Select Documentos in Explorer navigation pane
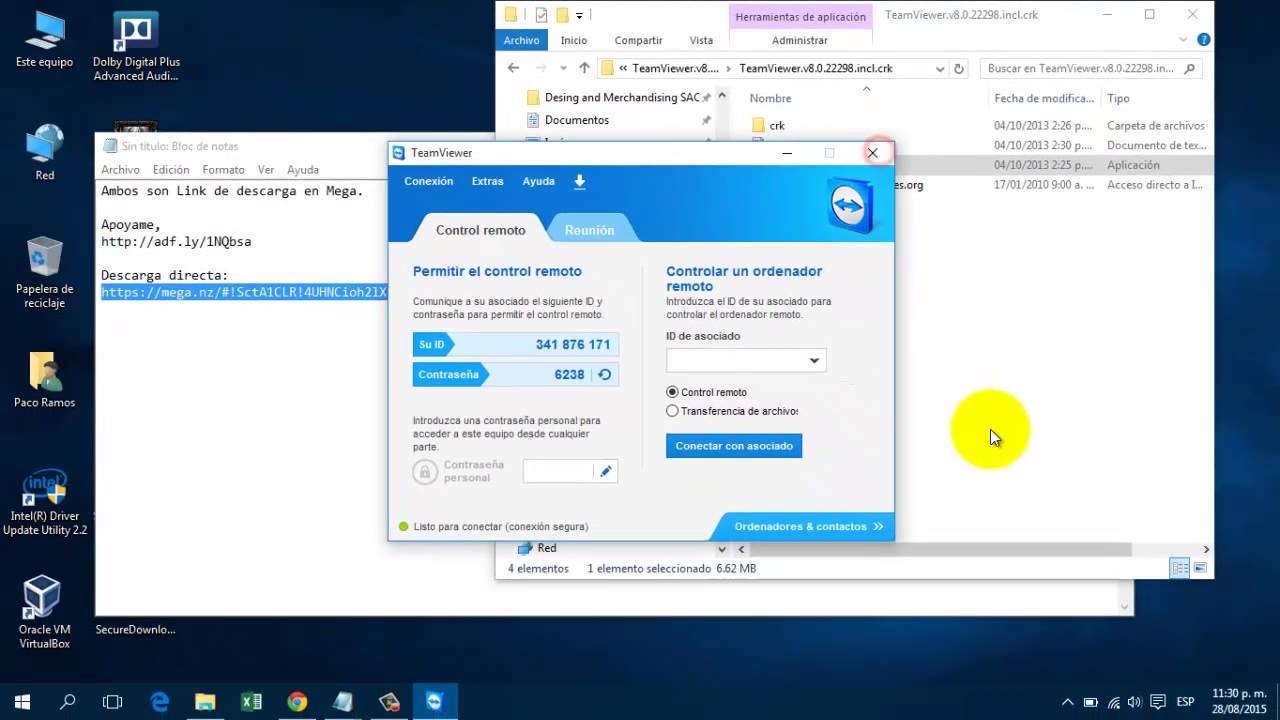1280x720 pixels. click(568, 120)
